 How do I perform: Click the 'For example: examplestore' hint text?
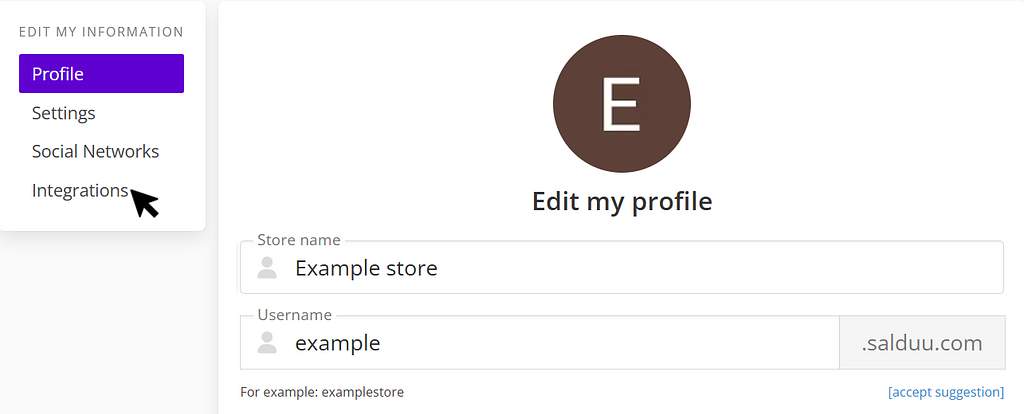point(322,392)
